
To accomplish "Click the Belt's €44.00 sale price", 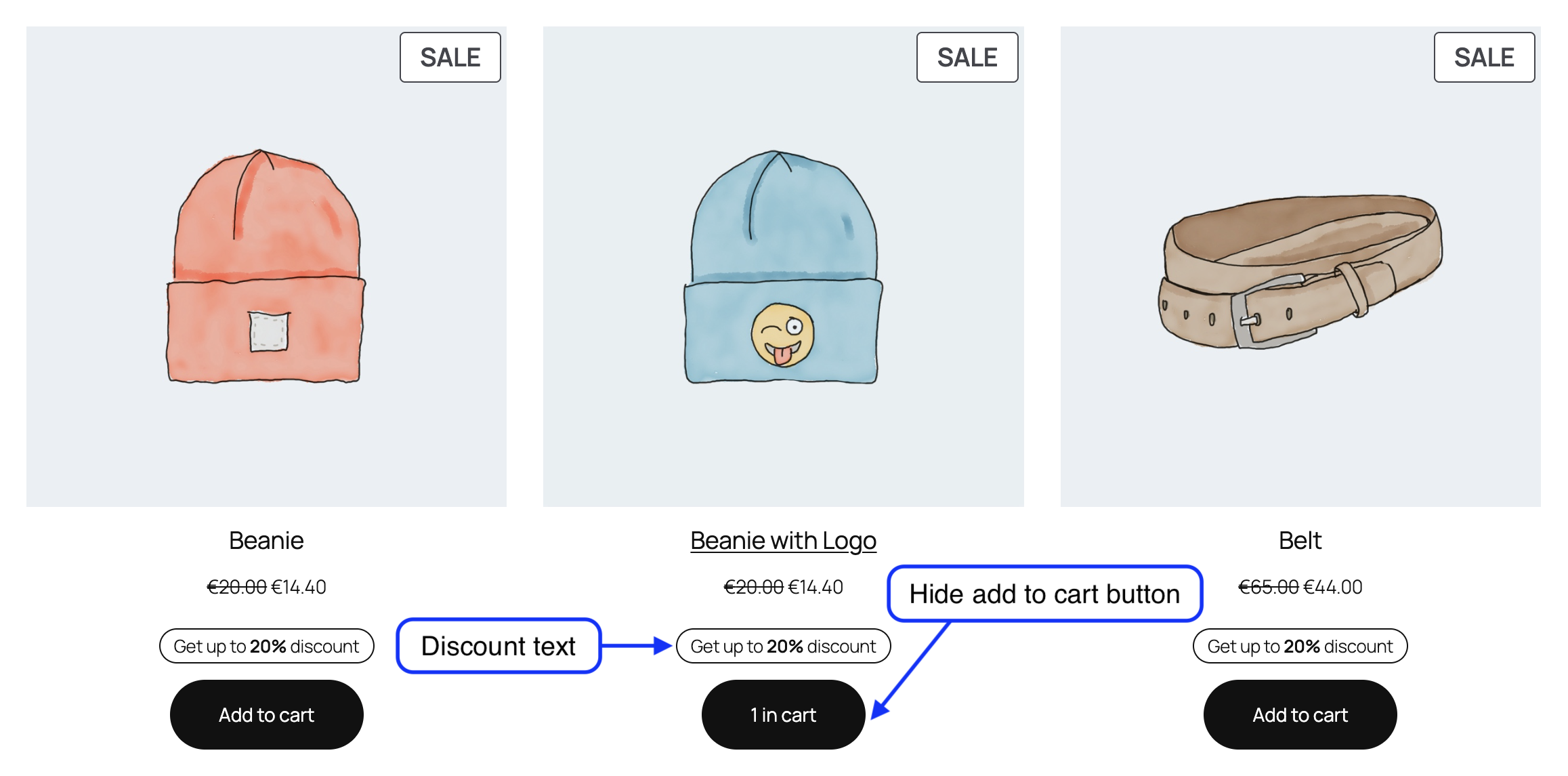I will 1332,587.
